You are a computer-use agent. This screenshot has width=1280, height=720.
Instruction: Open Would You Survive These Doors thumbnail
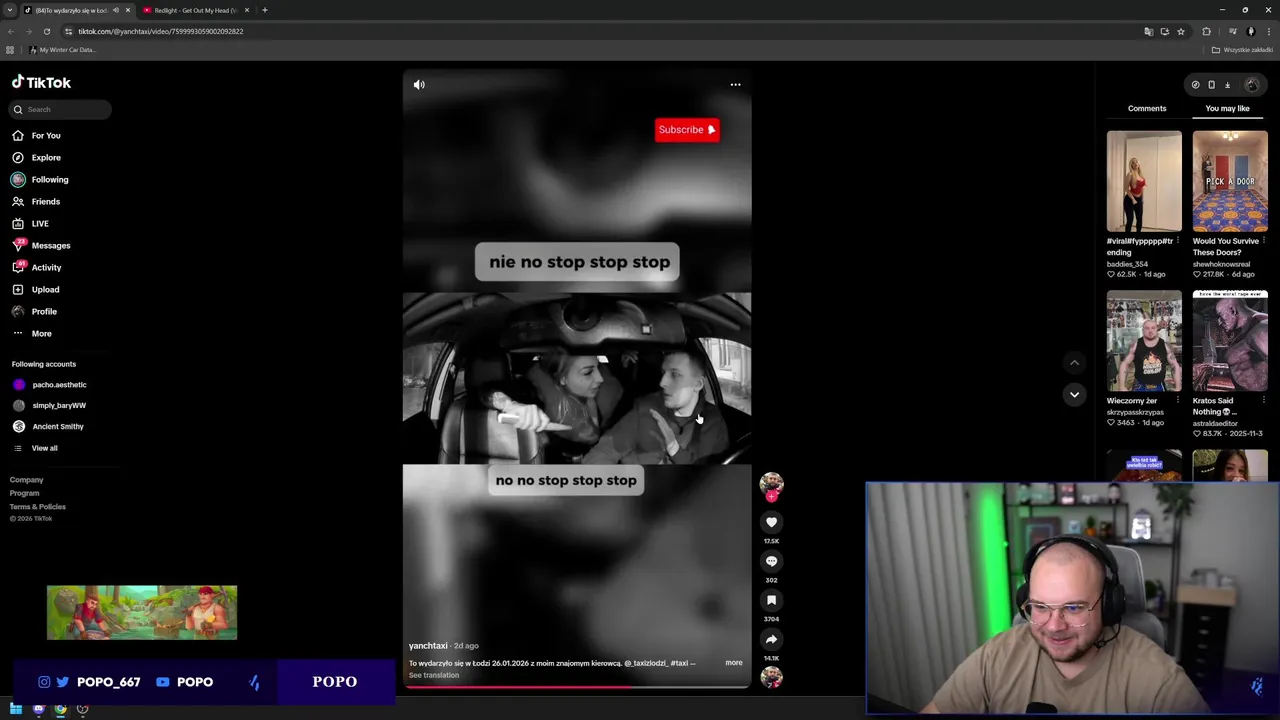1230,181
